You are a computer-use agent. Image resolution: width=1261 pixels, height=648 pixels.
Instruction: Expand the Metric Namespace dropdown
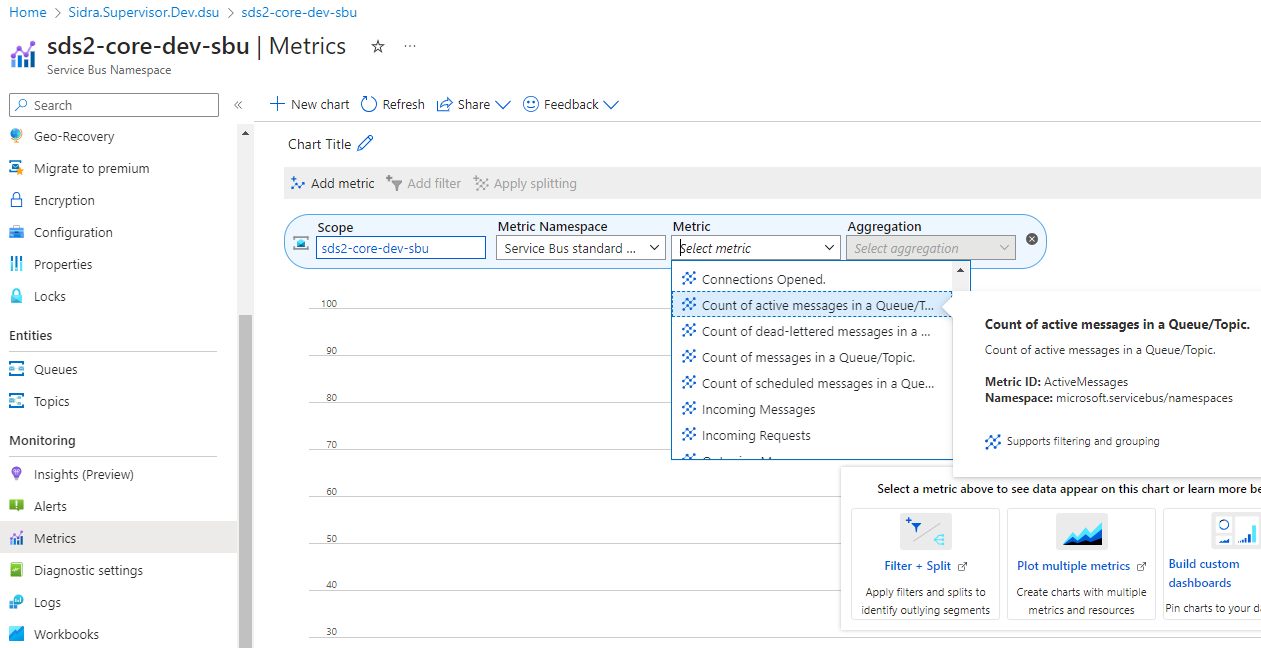point(580,248)
